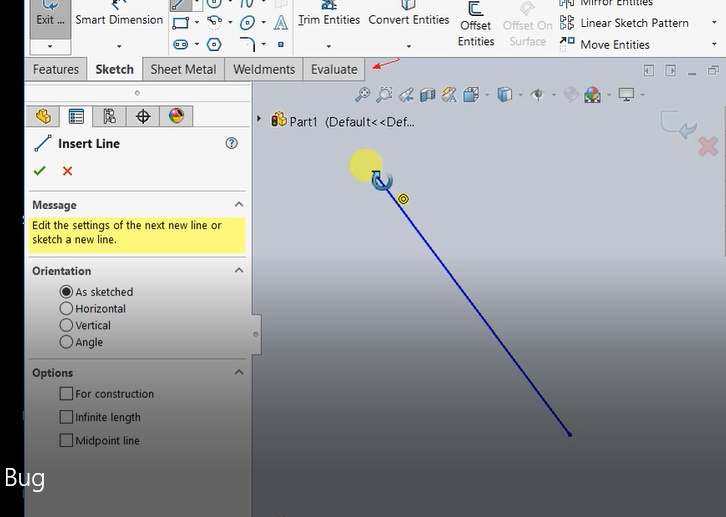Collapse the Message section
This screenshot has width=726, height=517.
(x=239, y=205)
